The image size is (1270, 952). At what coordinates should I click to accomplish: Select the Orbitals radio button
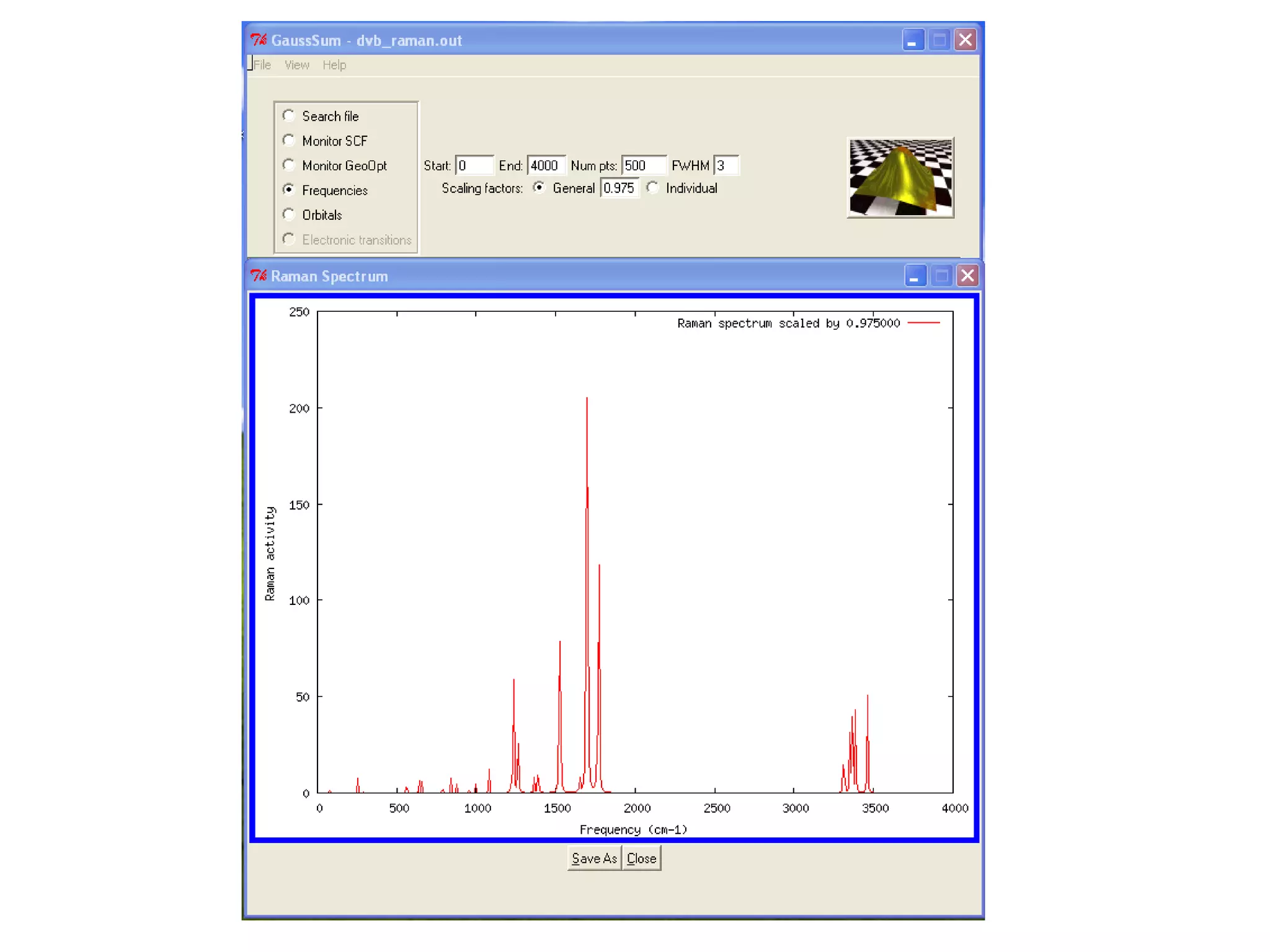pos(289,214)
